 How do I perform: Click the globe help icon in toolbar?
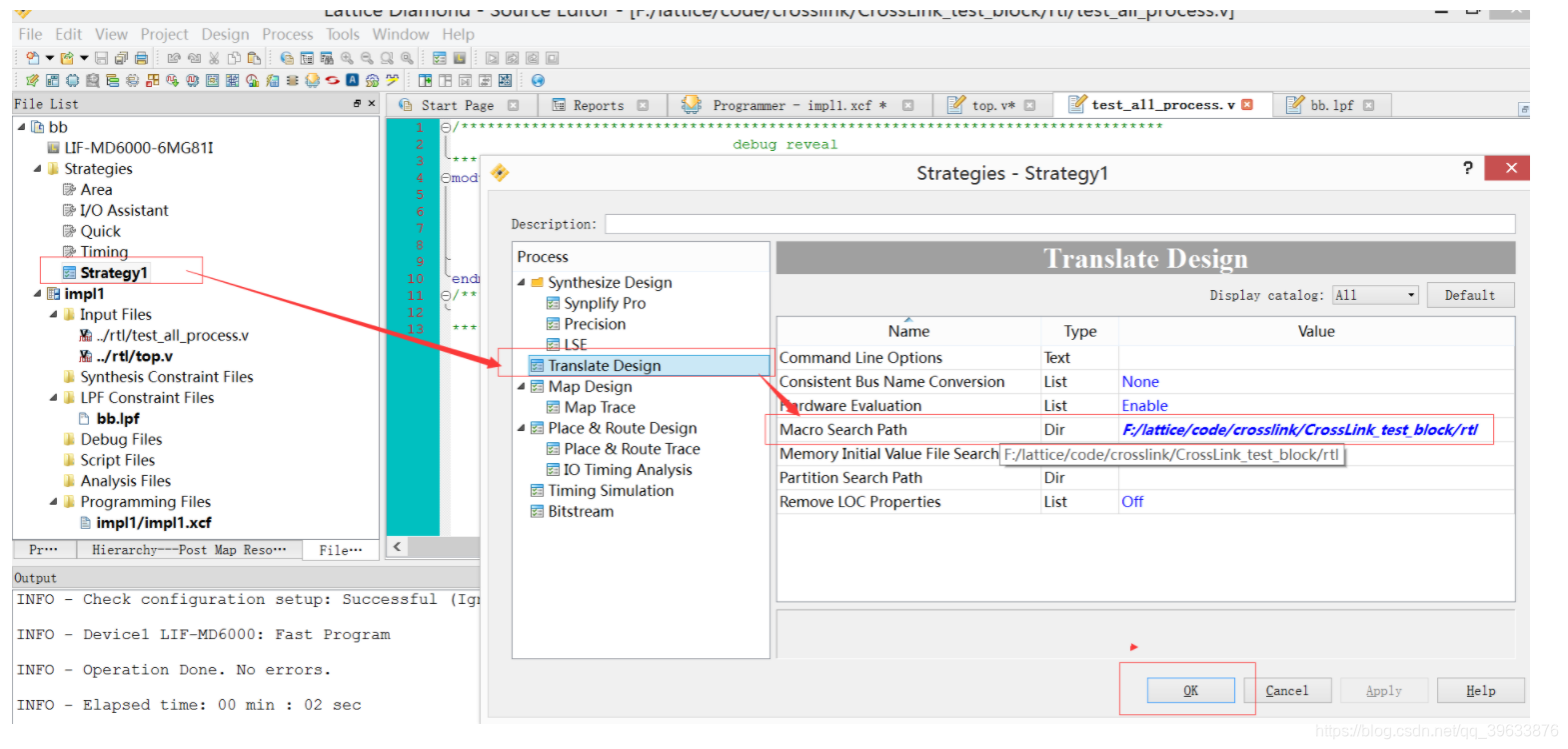(538, 80)
